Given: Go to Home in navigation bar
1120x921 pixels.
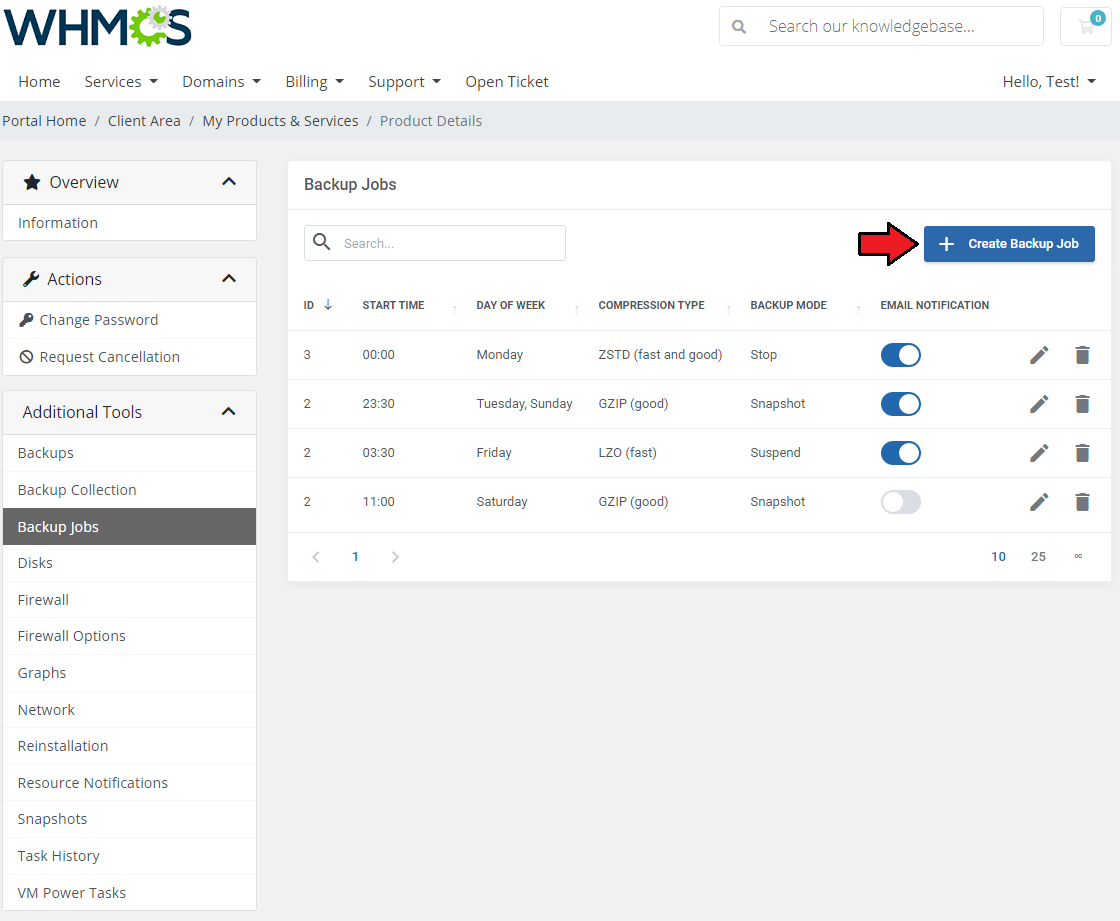Looking at the screenshot, I should [x=39, y=81].
